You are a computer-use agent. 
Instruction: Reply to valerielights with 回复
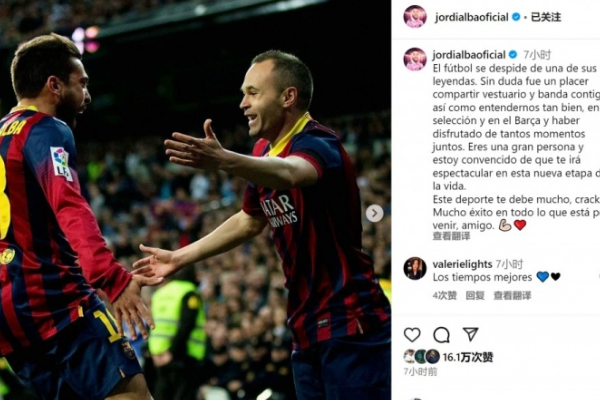[x=475, y=295]
